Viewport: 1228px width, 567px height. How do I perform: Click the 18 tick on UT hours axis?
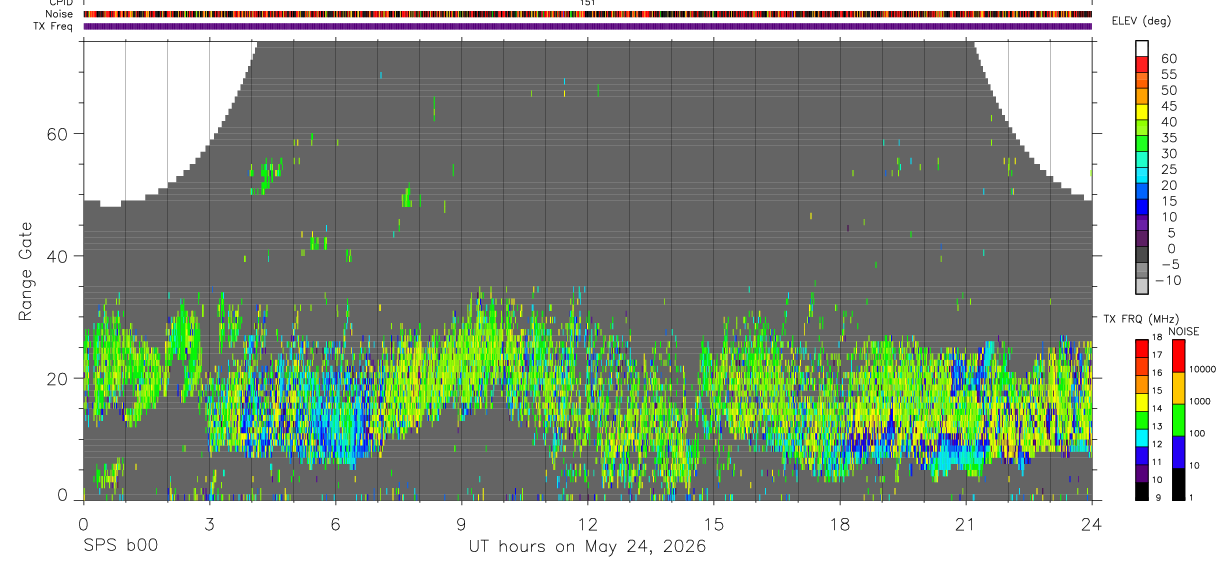tap(840, 524)
